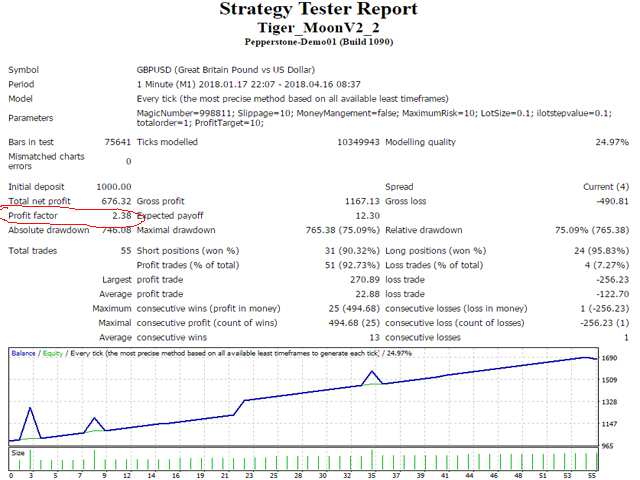Click the 1690 balance axis label
The image size is (640, 480).
608,357
